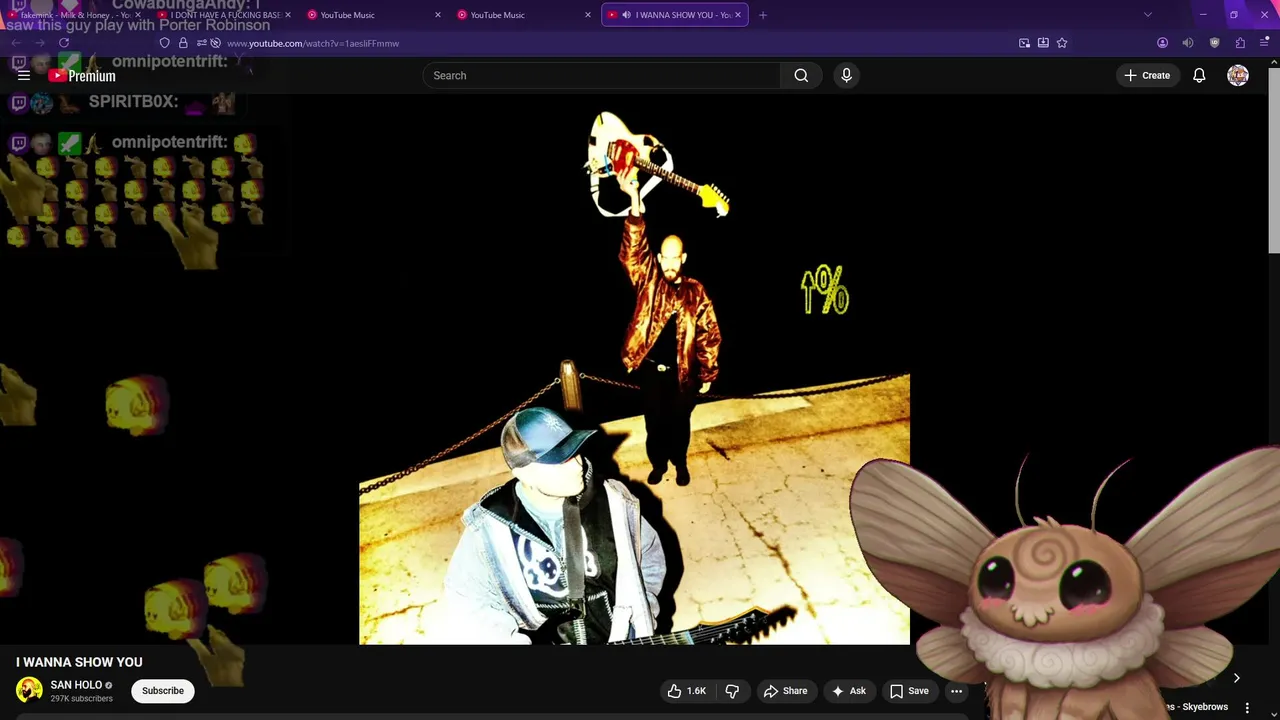Viewport: 1280px width, 720px height.
Task: Bookmark this page with star icon
Action: click(x=1062, y=43)
